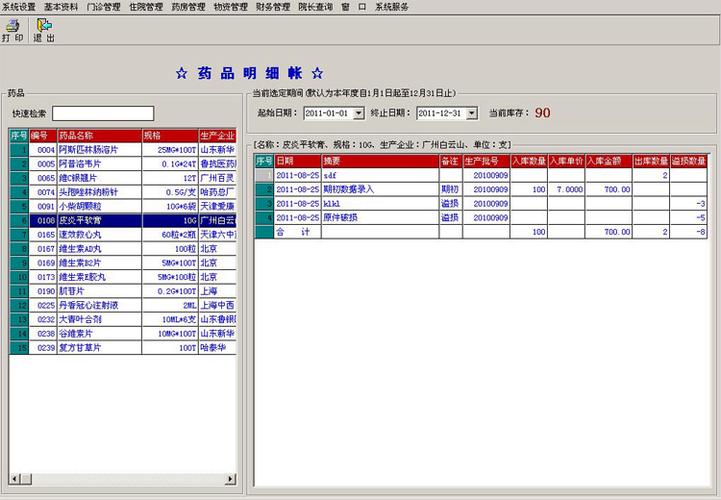This screenshot has height=500, width=721.
Task: Open the 门诊管理 menu
Action: (103, 7)
